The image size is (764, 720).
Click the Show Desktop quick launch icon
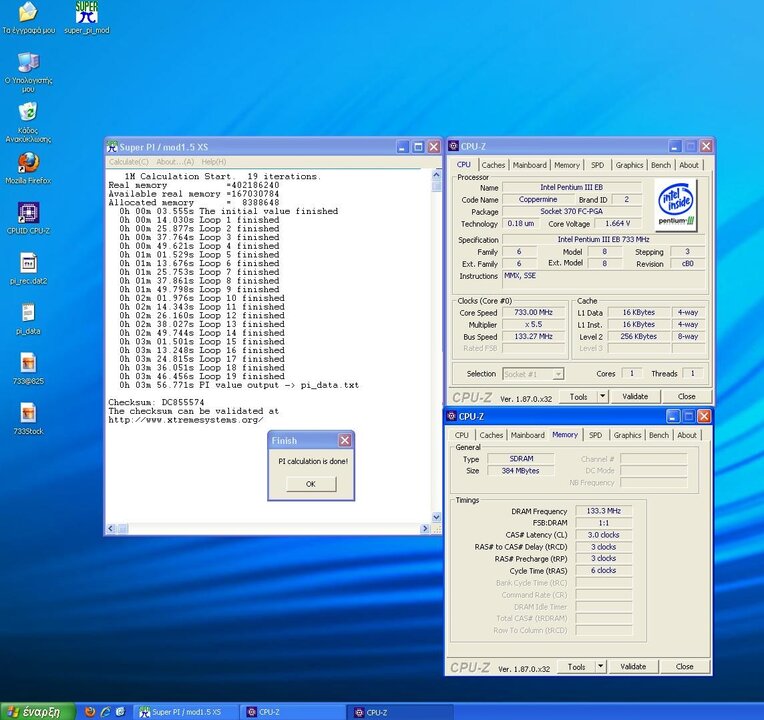[120, 712]
